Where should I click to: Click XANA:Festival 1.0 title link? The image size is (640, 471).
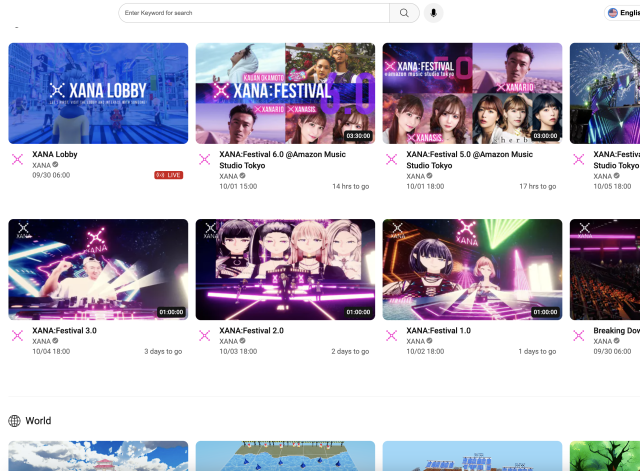(439, 330)
